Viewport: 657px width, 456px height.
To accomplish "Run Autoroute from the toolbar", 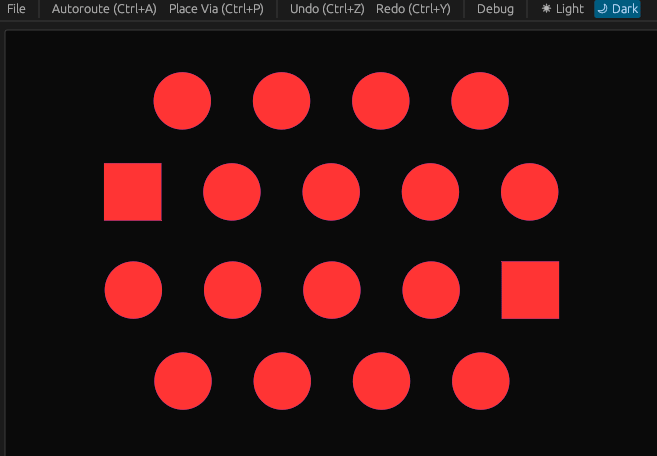I will pyautogui.click(x=104, y=9).
